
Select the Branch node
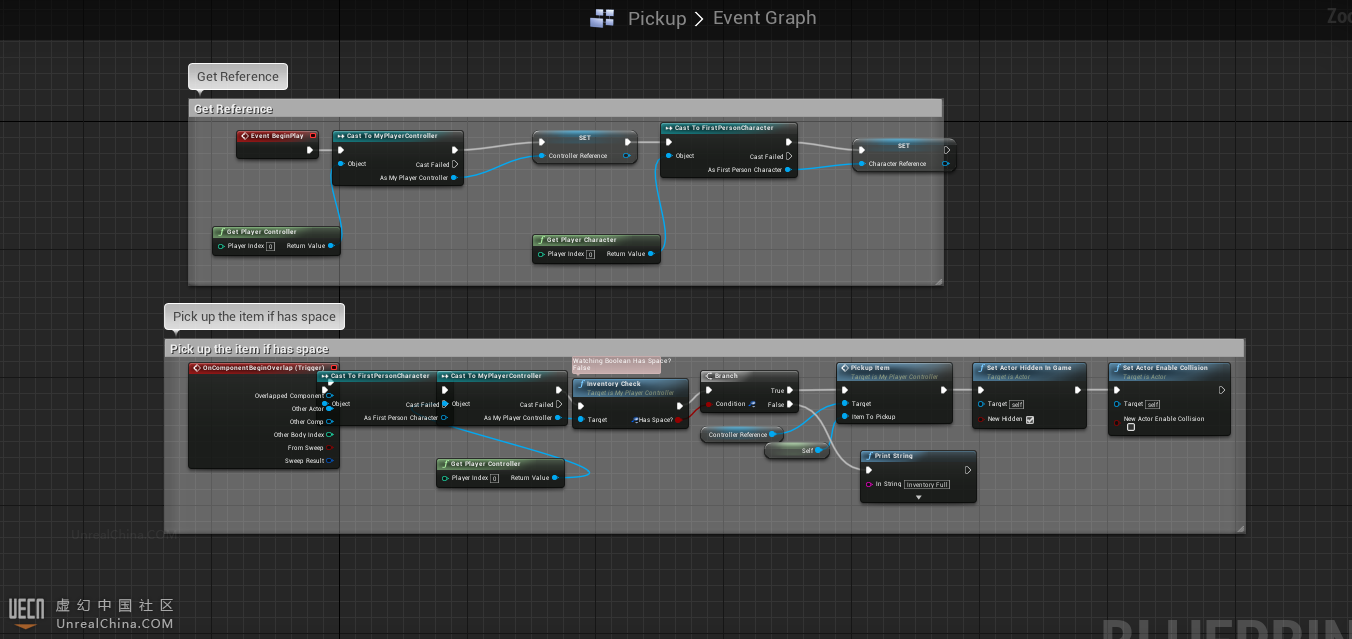(750, 391)
